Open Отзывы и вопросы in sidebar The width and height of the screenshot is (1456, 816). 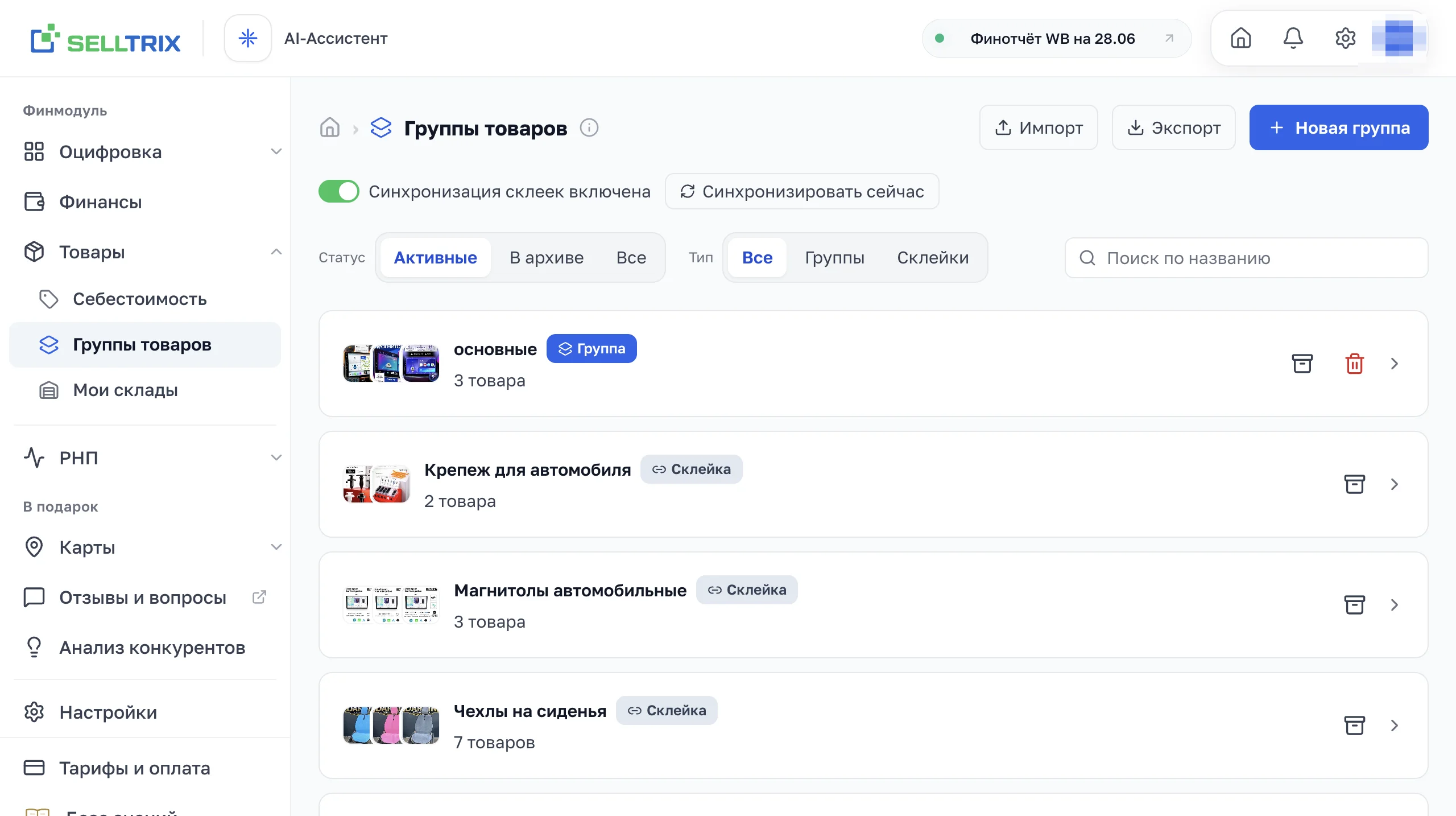(x=145, y=597)
